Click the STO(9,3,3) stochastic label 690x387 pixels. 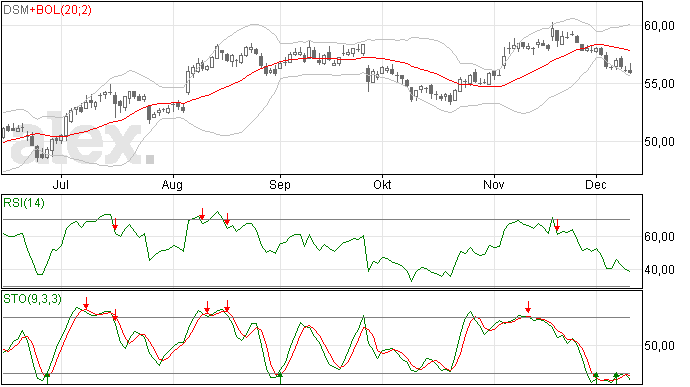[x=33, y=299]
